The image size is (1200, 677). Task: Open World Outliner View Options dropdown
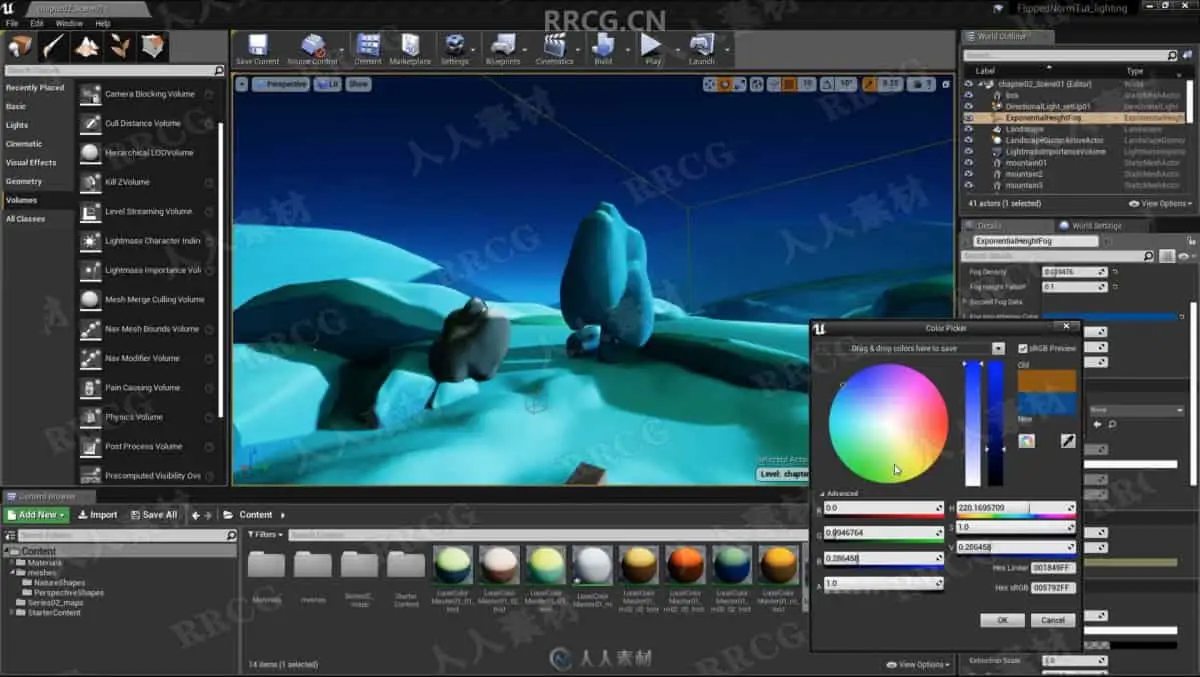pos(1160,203)
